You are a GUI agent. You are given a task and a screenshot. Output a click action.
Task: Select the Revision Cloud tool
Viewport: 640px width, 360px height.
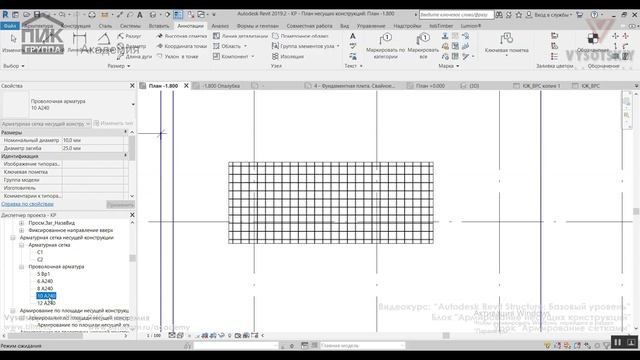[300, 36]
